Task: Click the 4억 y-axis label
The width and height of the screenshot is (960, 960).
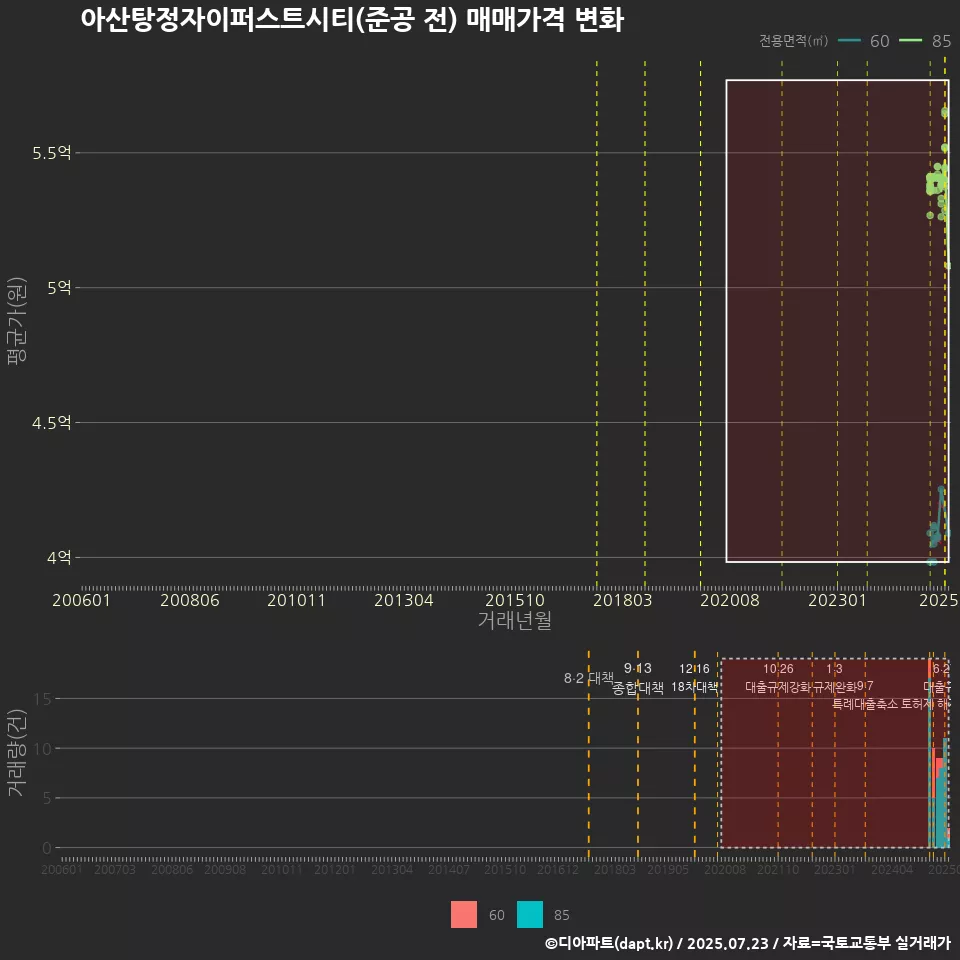Action: pyautogui.click(x=59, y=558)
